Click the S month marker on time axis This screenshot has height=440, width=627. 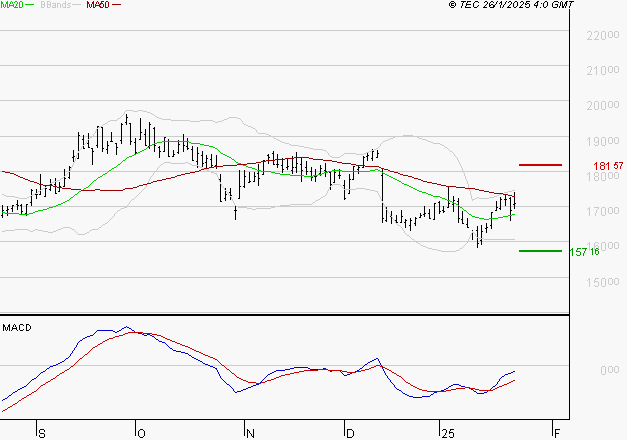pyautogui.click(x=42, y=434)
